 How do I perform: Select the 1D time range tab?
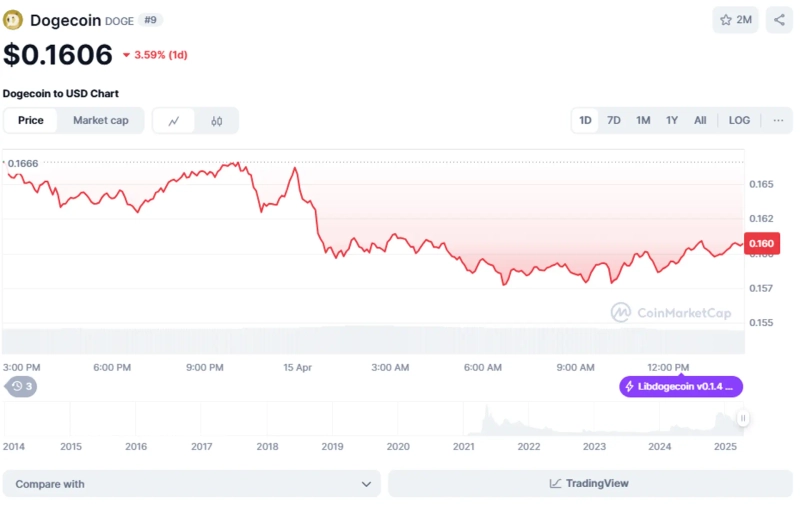click(586, 120)
